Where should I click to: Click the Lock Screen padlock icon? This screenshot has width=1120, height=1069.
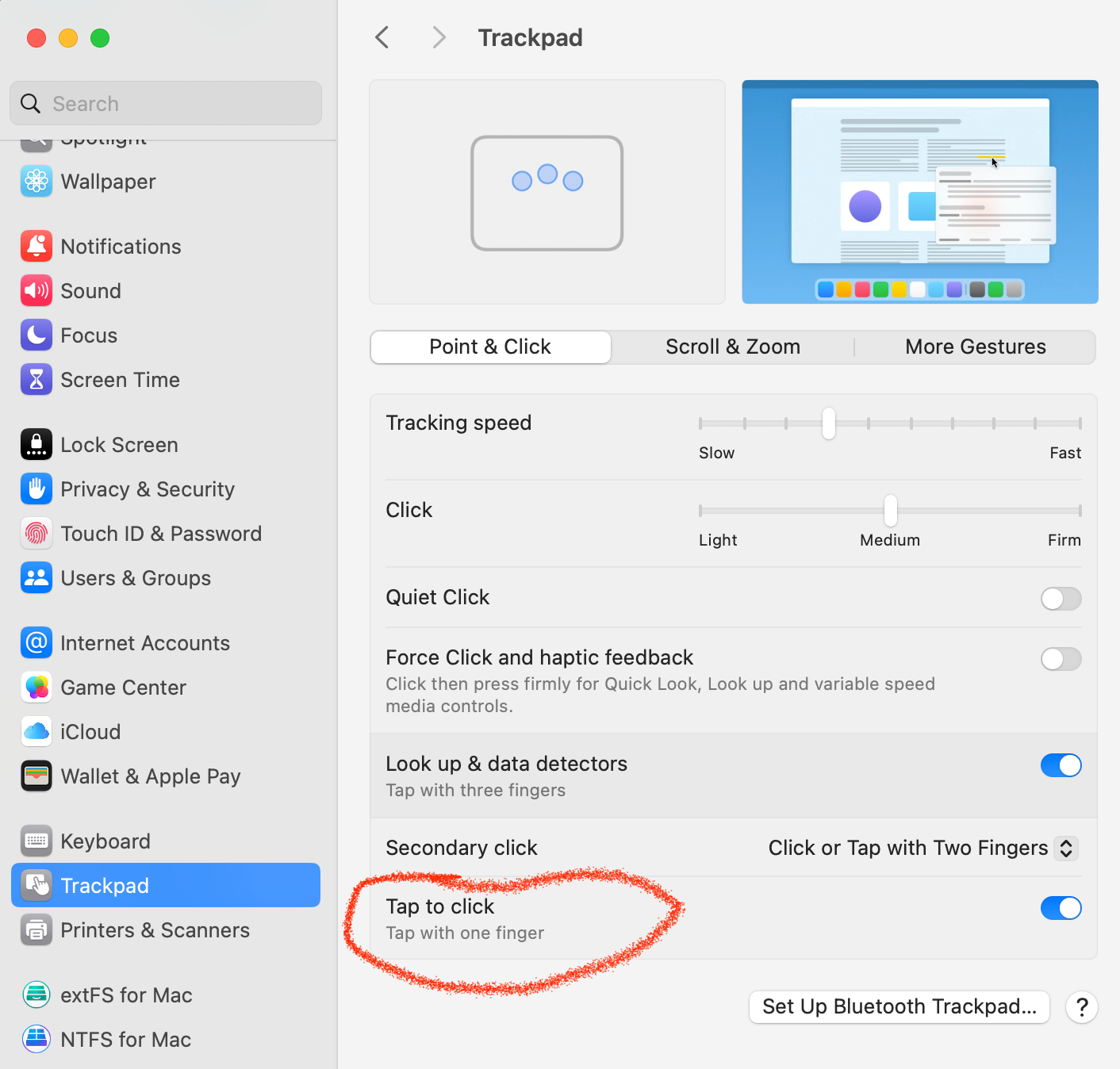(36, 445)
